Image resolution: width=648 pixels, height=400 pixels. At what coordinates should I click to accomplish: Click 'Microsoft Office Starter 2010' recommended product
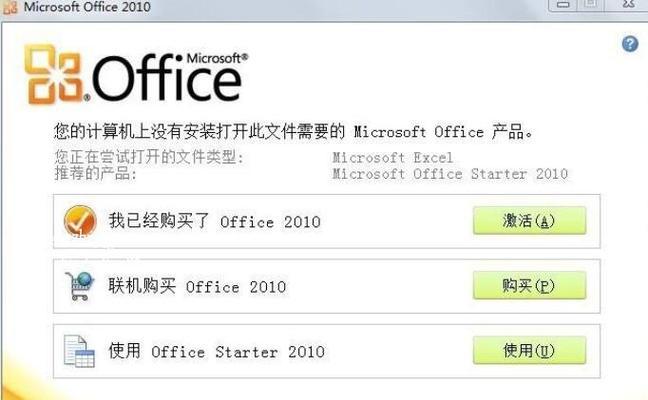pyautogui.click(x=450, y=174)
